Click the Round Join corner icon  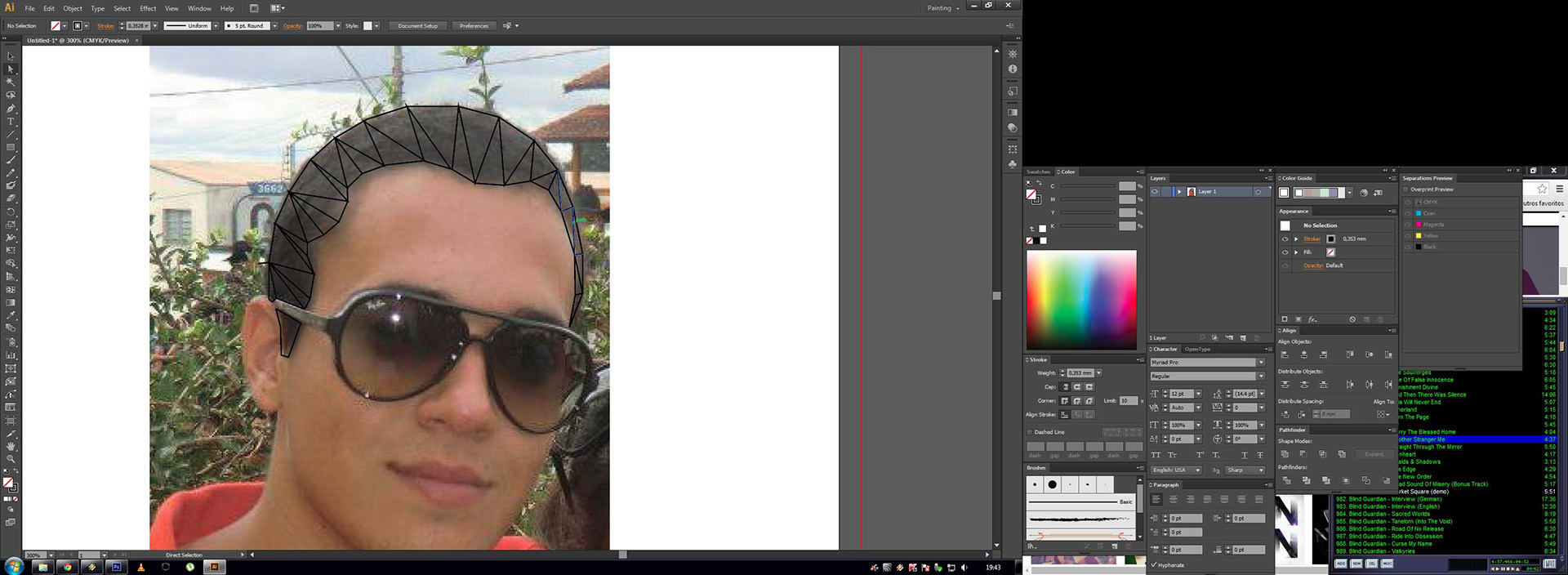[x=1076, y=401]
